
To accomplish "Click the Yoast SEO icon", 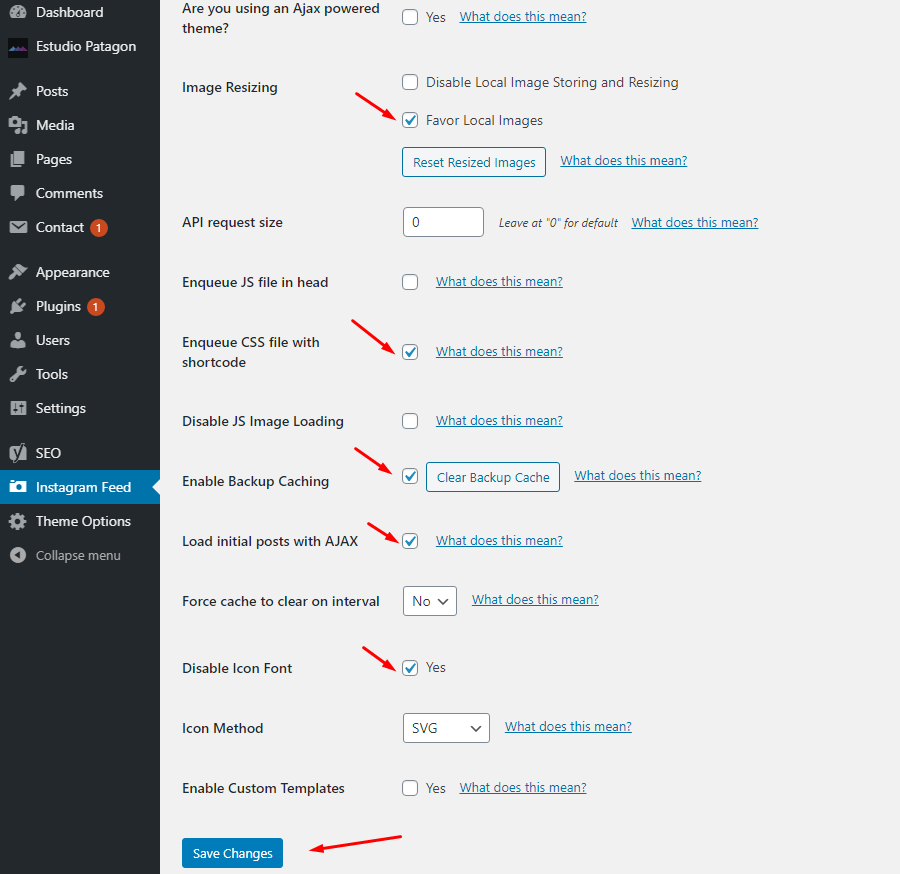I will pyautogui.click(x=18, y=453).
